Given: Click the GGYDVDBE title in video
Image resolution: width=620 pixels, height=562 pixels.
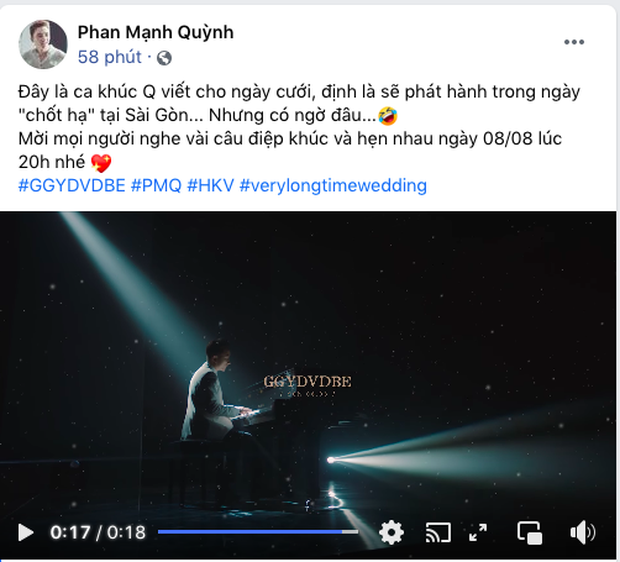Looking at the screenshot, I should point(307,382).
